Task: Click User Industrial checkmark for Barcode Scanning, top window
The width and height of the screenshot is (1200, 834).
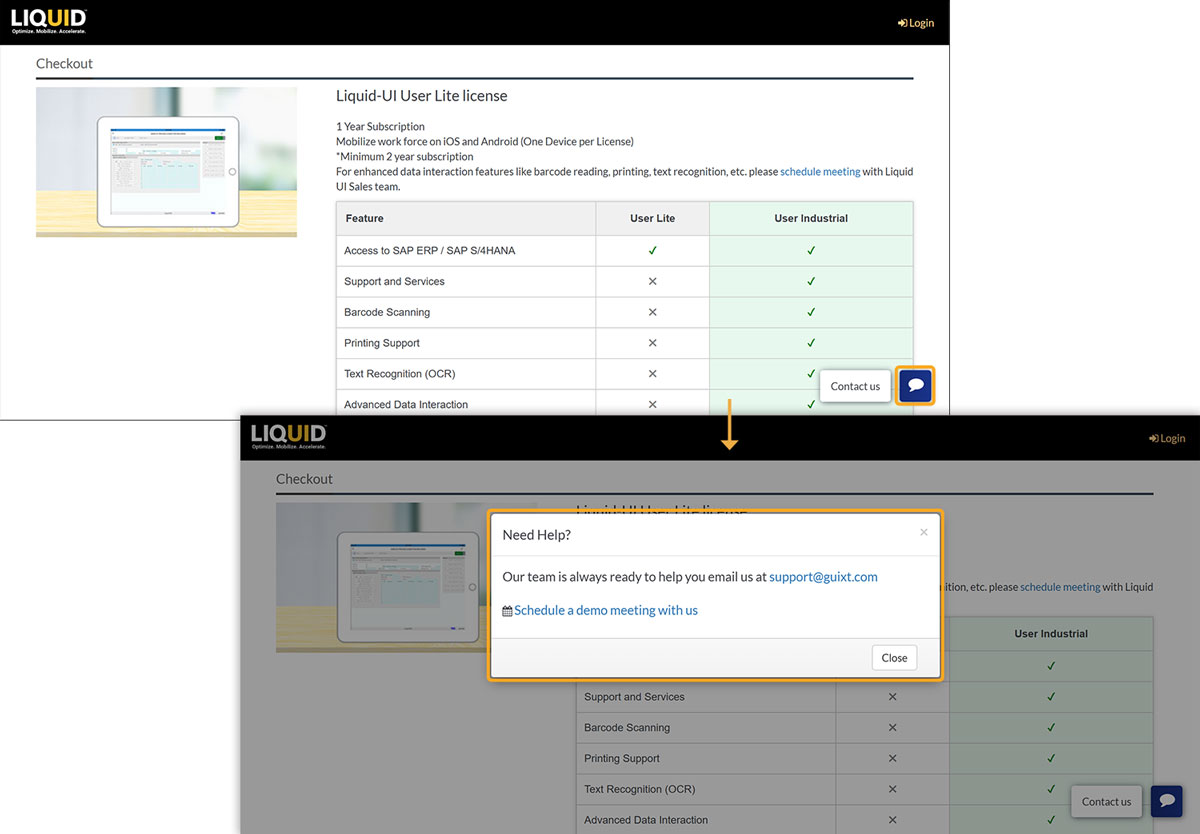Action: [x=811, y=312]
